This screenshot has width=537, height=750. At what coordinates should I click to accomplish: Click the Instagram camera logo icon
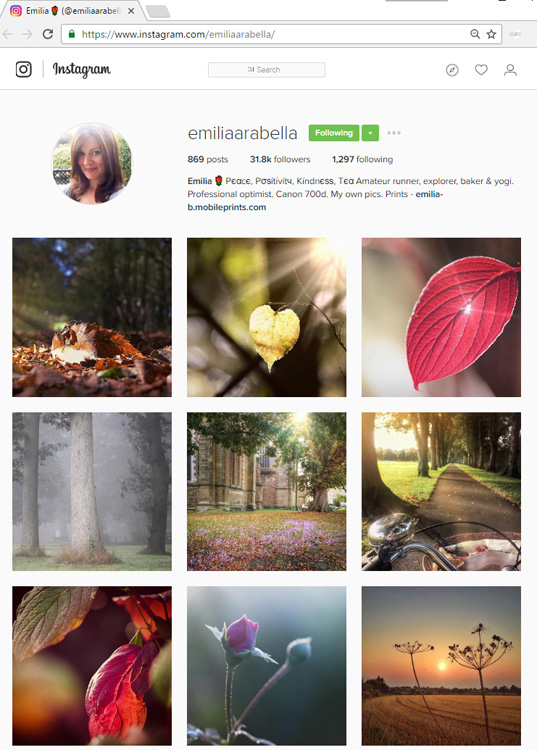[23, 69]
